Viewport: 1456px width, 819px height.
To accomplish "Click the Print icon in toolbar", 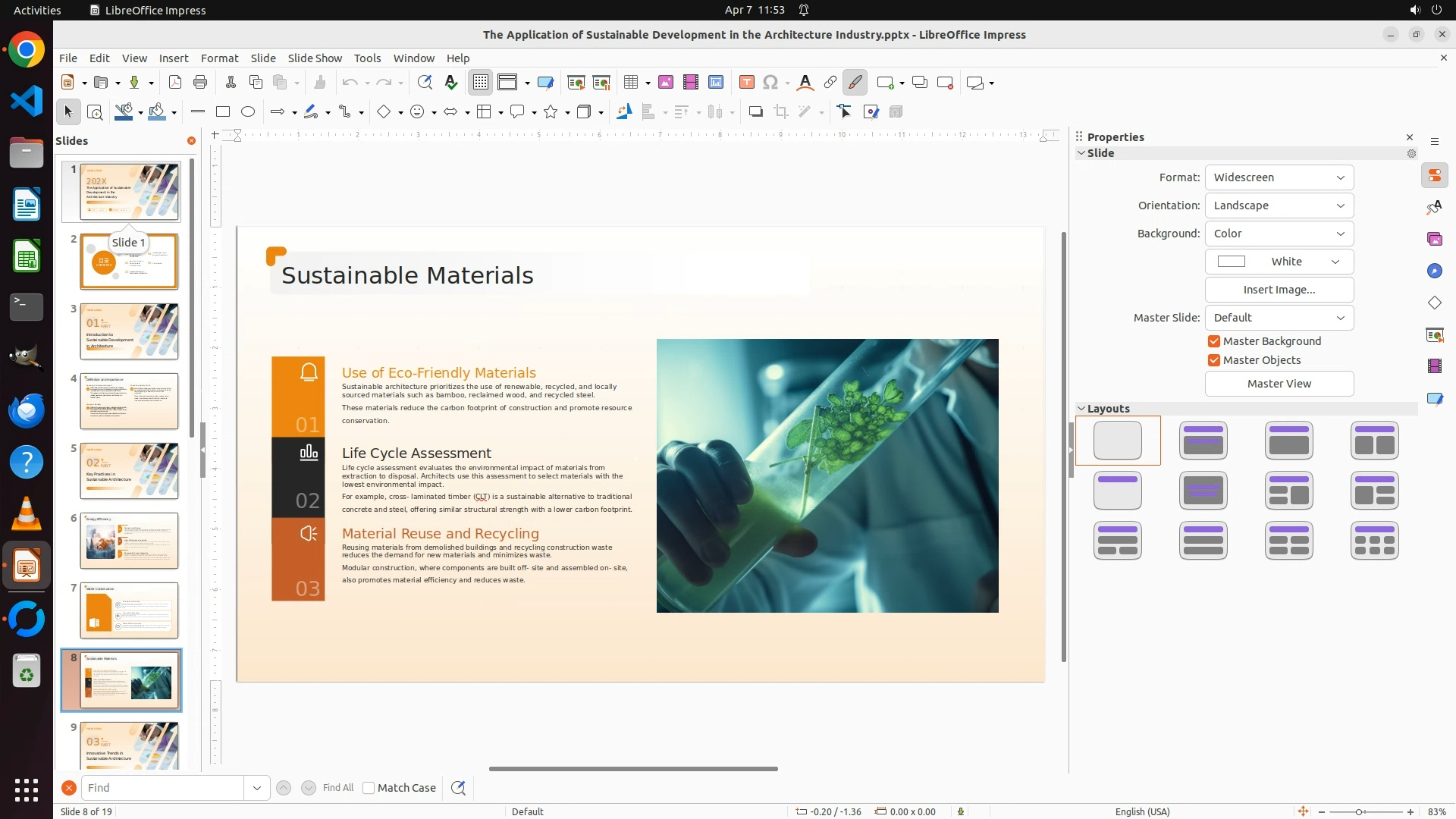I will 200,83.
